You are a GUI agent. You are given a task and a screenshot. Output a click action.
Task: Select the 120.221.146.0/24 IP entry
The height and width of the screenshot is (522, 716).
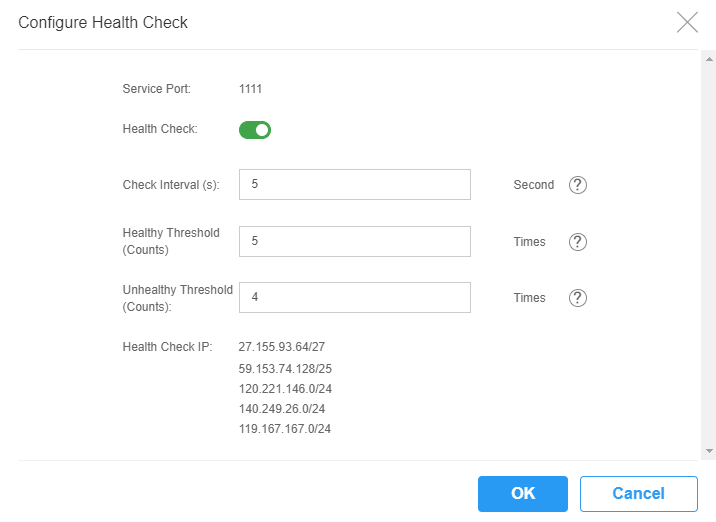pyautogui.click(x=285, y=389)
